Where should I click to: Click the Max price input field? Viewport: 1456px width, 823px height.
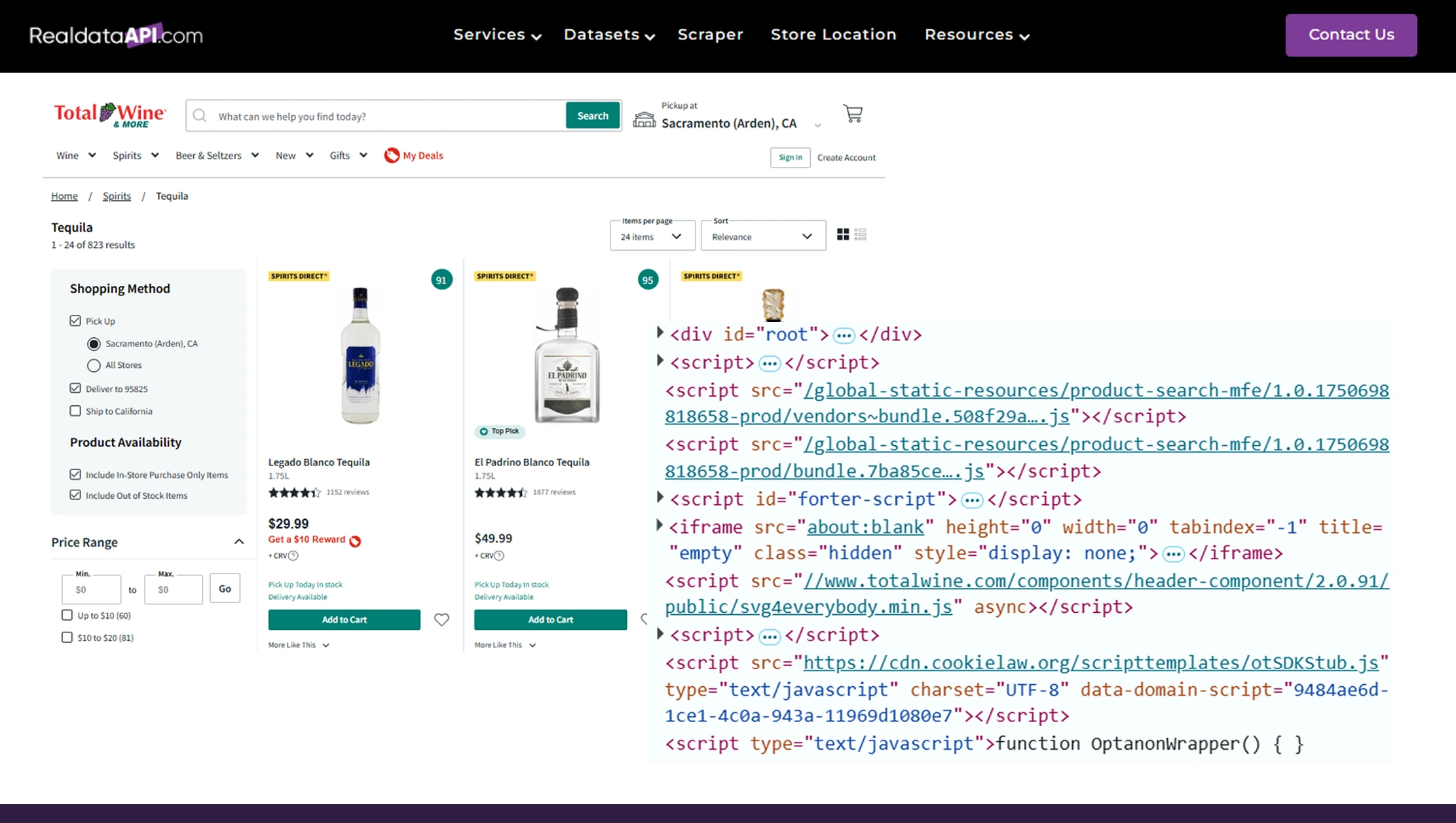pyautogui.click(x=174, y=589)
